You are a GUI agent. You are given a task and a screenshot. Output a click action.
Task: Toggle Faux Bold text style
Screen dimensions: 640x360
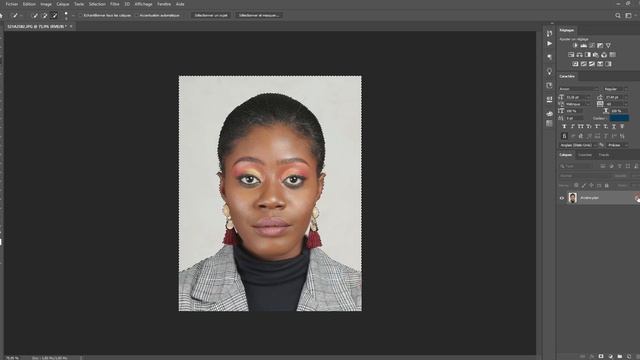click(564, 127)
